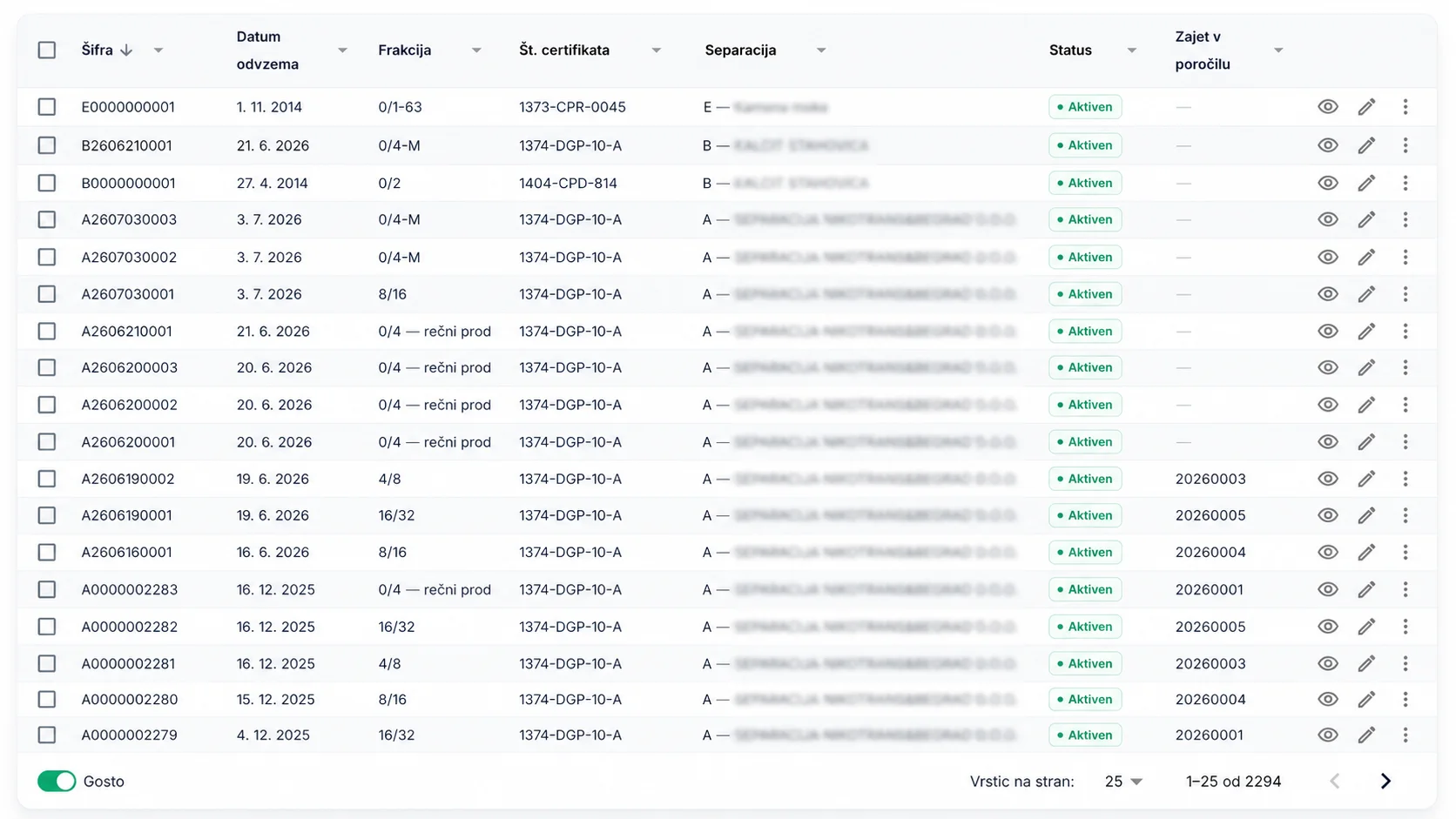Open three-dot menu for A0000002279
This screenshot has width=1456, height=819.
point(1405,735)
